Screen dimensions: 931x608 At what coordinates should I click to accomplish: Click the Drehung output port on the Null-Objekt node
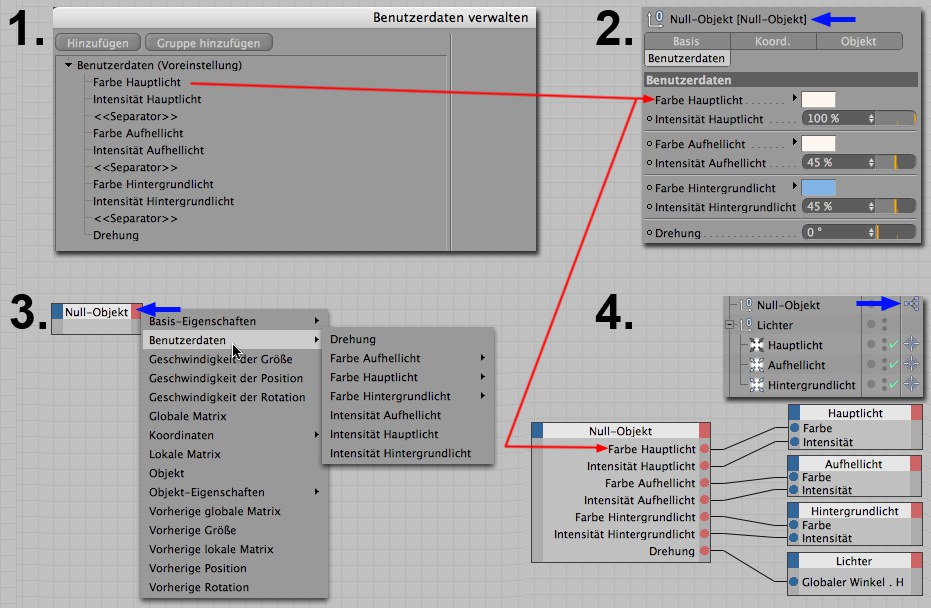[704, 551]
